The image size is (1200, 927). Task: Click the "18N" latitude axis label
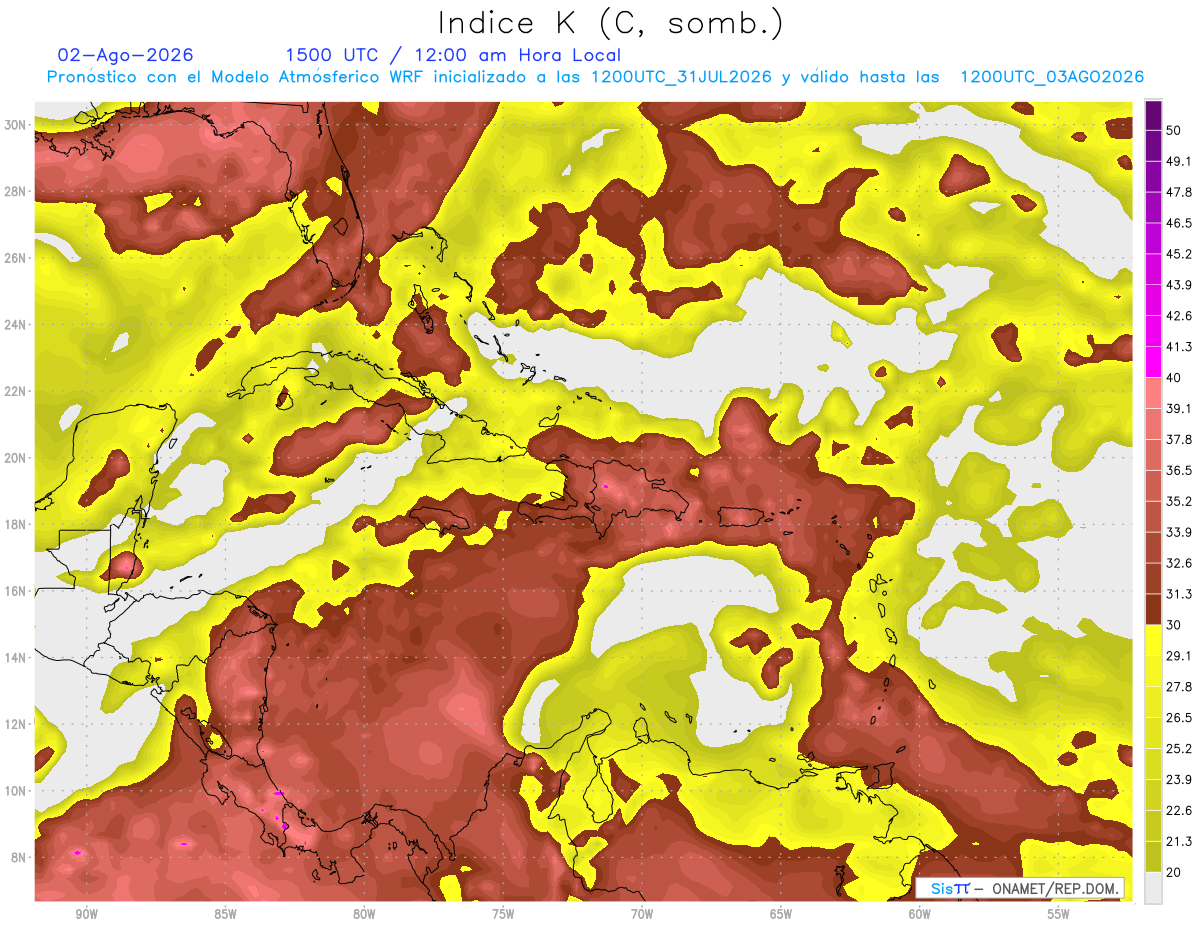click(x=16, y=525)
